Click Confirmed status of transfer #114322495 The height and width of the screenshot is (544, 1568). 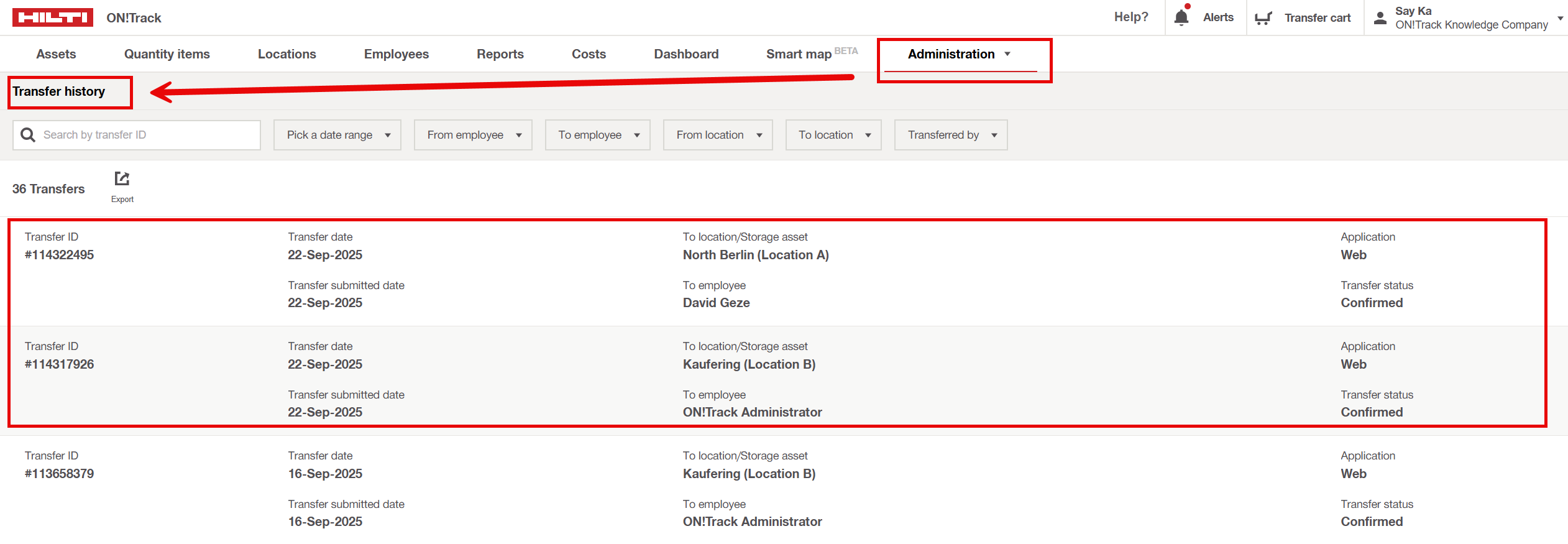pyautogui.click(x=1372, y=303)
